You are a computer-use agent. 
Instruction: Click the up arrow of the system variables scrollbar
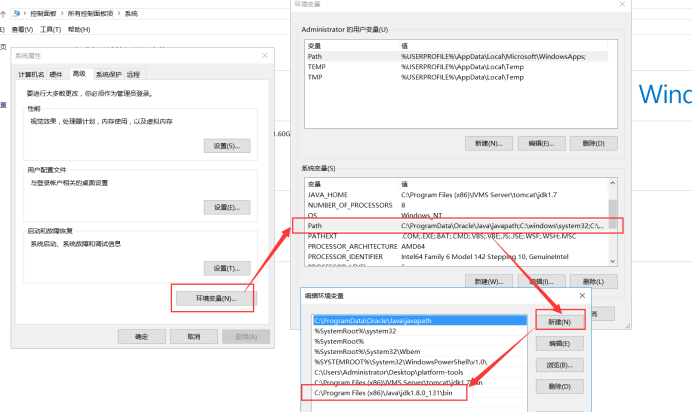(613, 183)
